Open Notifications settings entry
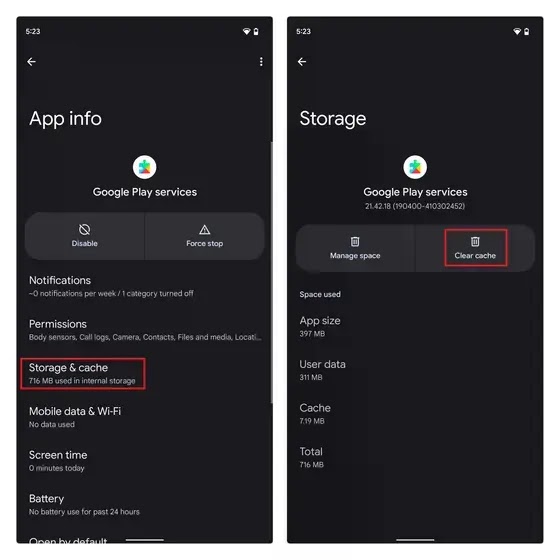Image resolution: width=560 pixels, height=560 pixels. pos(145,286)
